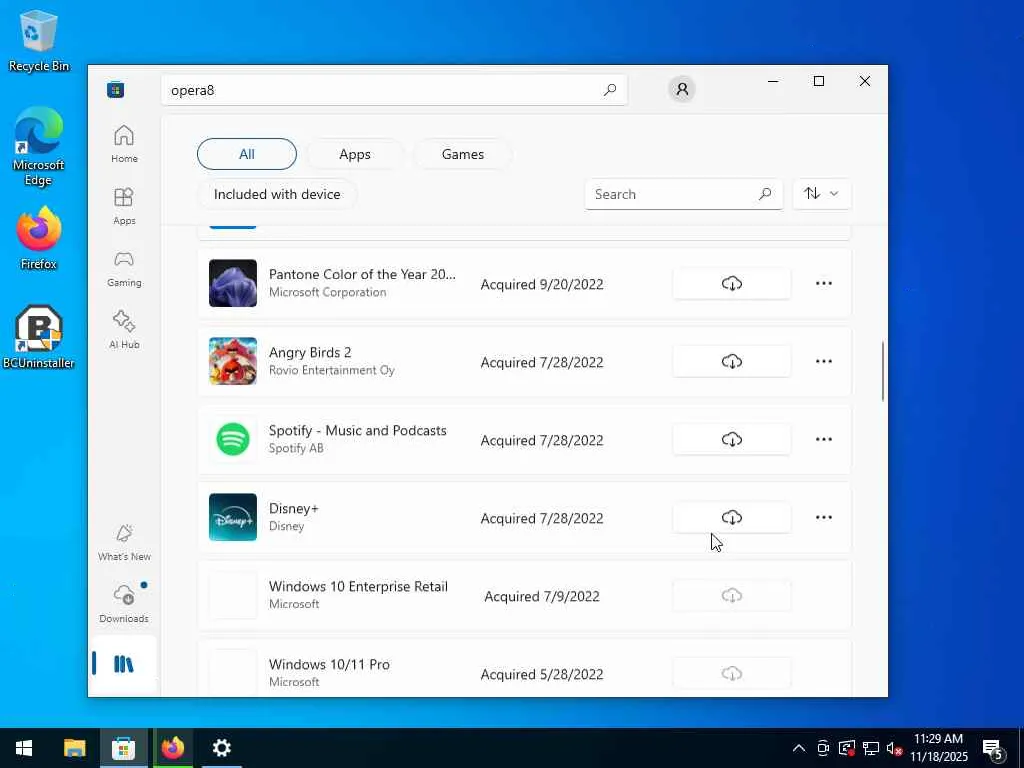Download Pantone Color of the Year app

(x=731, y=283)
